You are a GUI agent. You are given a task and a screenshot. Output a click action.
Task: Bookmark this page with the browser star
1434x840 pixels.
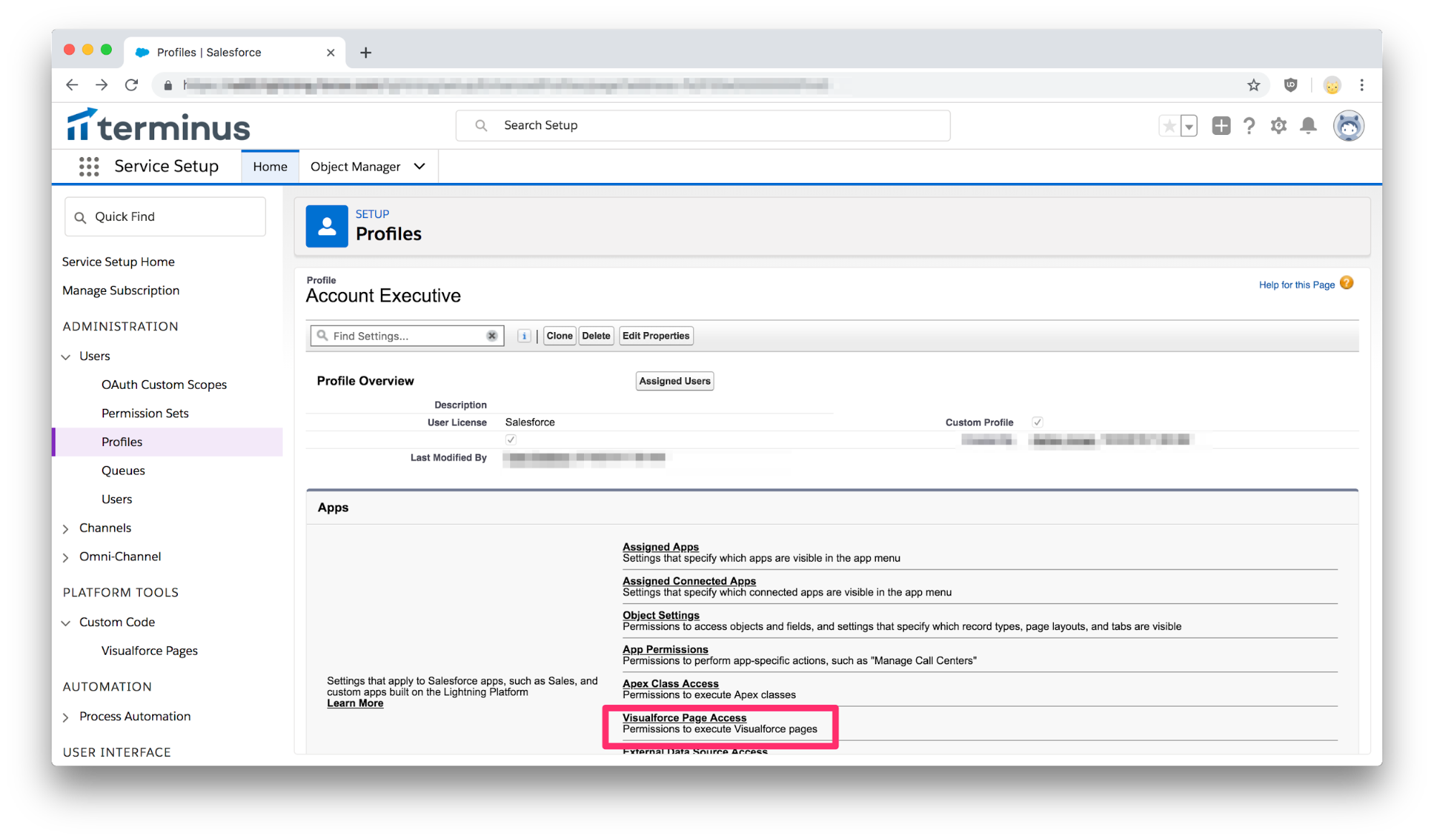point(1253,85)
